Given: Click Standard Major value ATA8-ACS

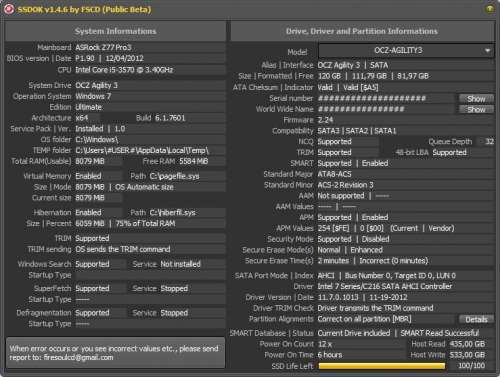Looking at the screenshot, I should (334, 174).
